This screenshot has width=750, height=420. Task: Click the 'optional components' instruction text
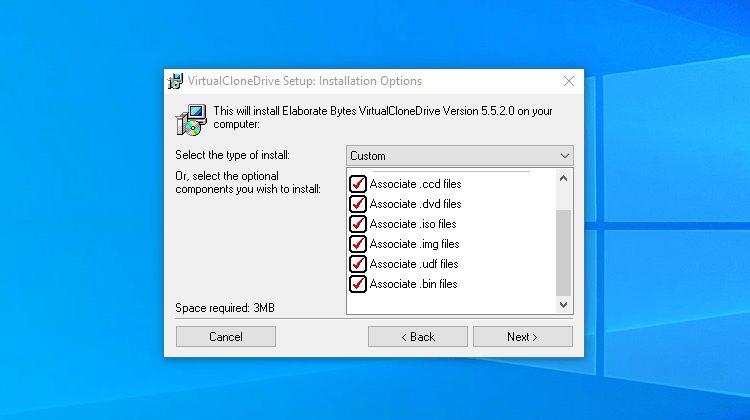click(248, 183)
